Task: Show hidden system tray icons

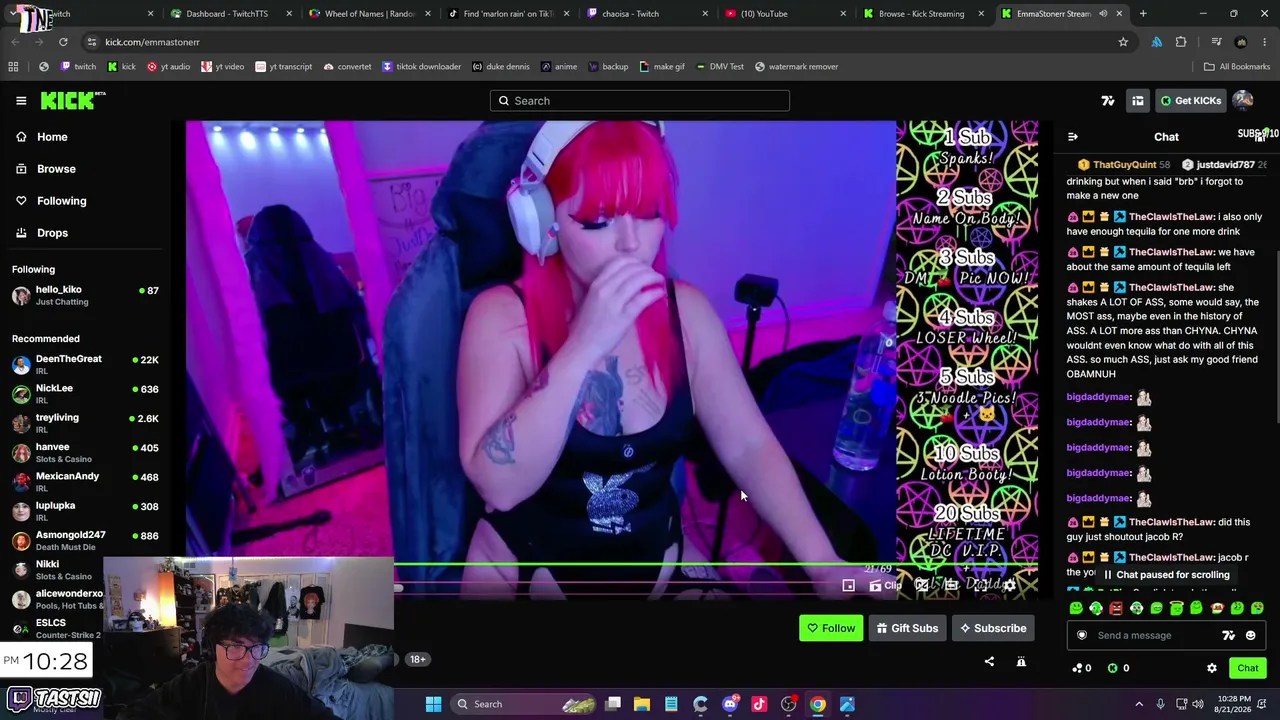Action: 1139,704
